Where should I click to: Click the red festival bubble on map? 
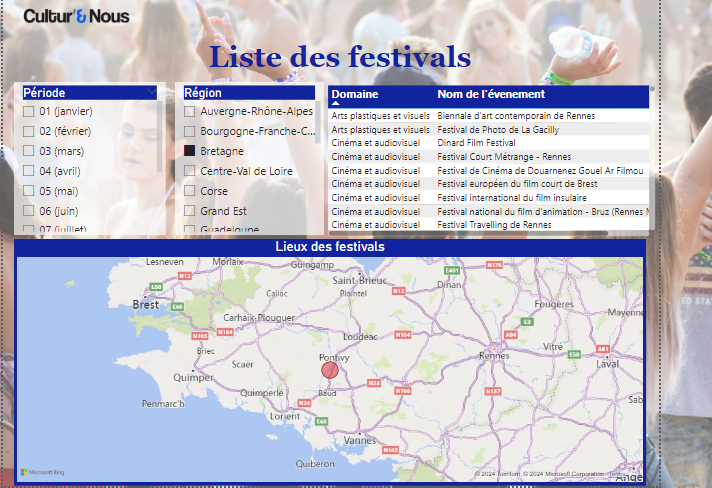[x=330, y=371]
